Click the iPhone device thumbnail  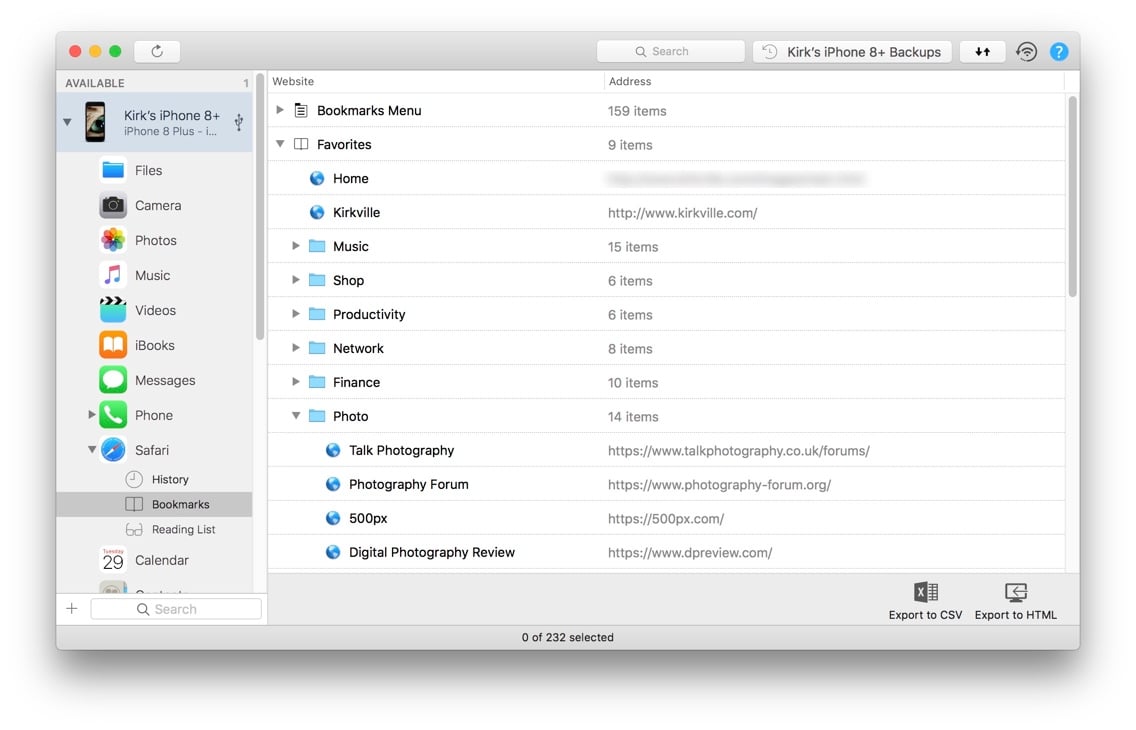(x=95, y=122)
